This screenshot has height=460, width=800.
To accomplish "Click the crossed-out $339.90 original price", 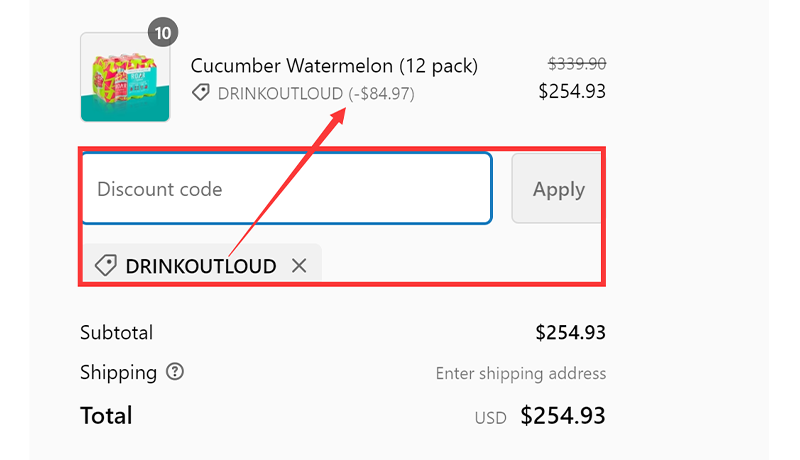I will click(x=577, y=64).
